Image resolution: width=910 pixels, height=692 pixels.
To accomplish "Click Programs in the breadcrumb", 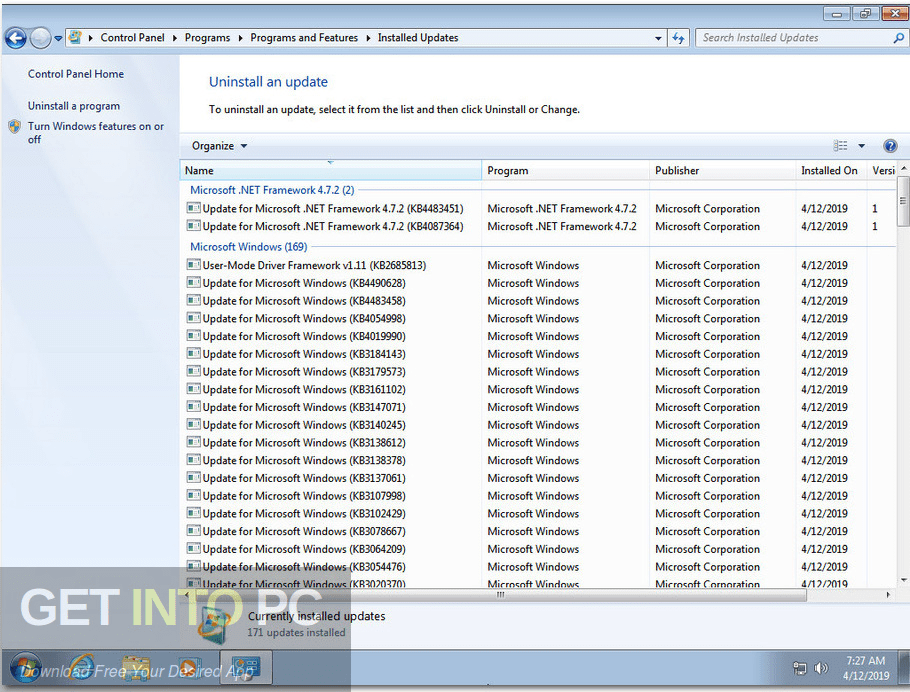I will coord(207,38).
